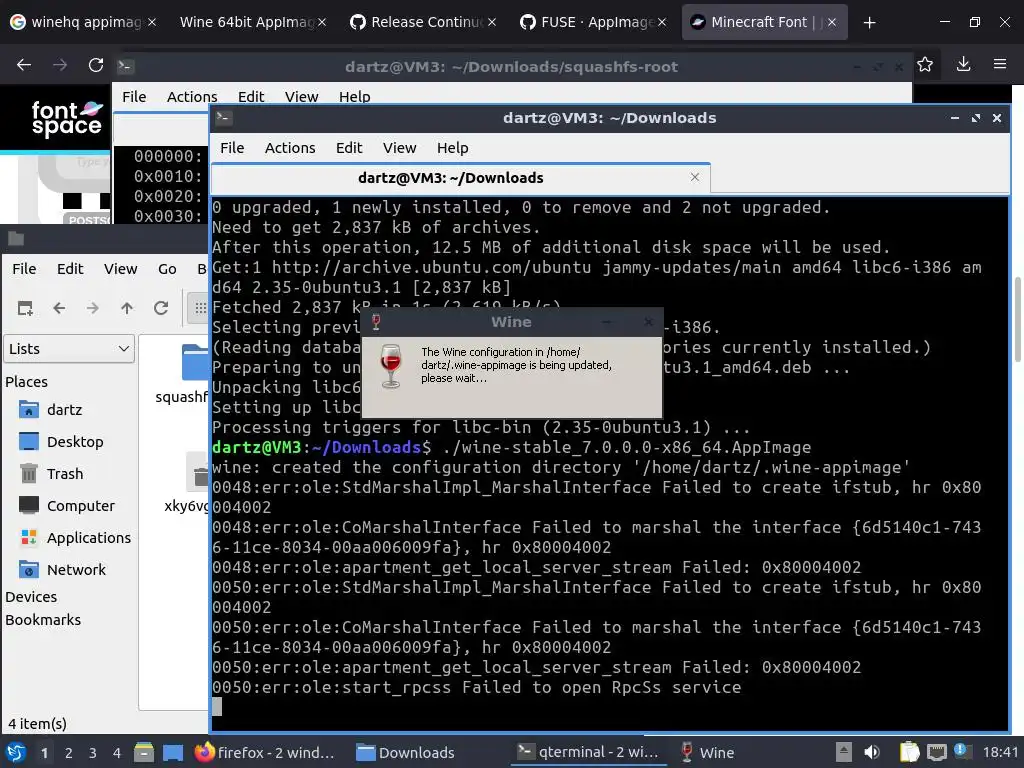This screenshot has width=1024, height=768.
Task: Open the Firefox hamburger menu
Action: pos(1000,64)
